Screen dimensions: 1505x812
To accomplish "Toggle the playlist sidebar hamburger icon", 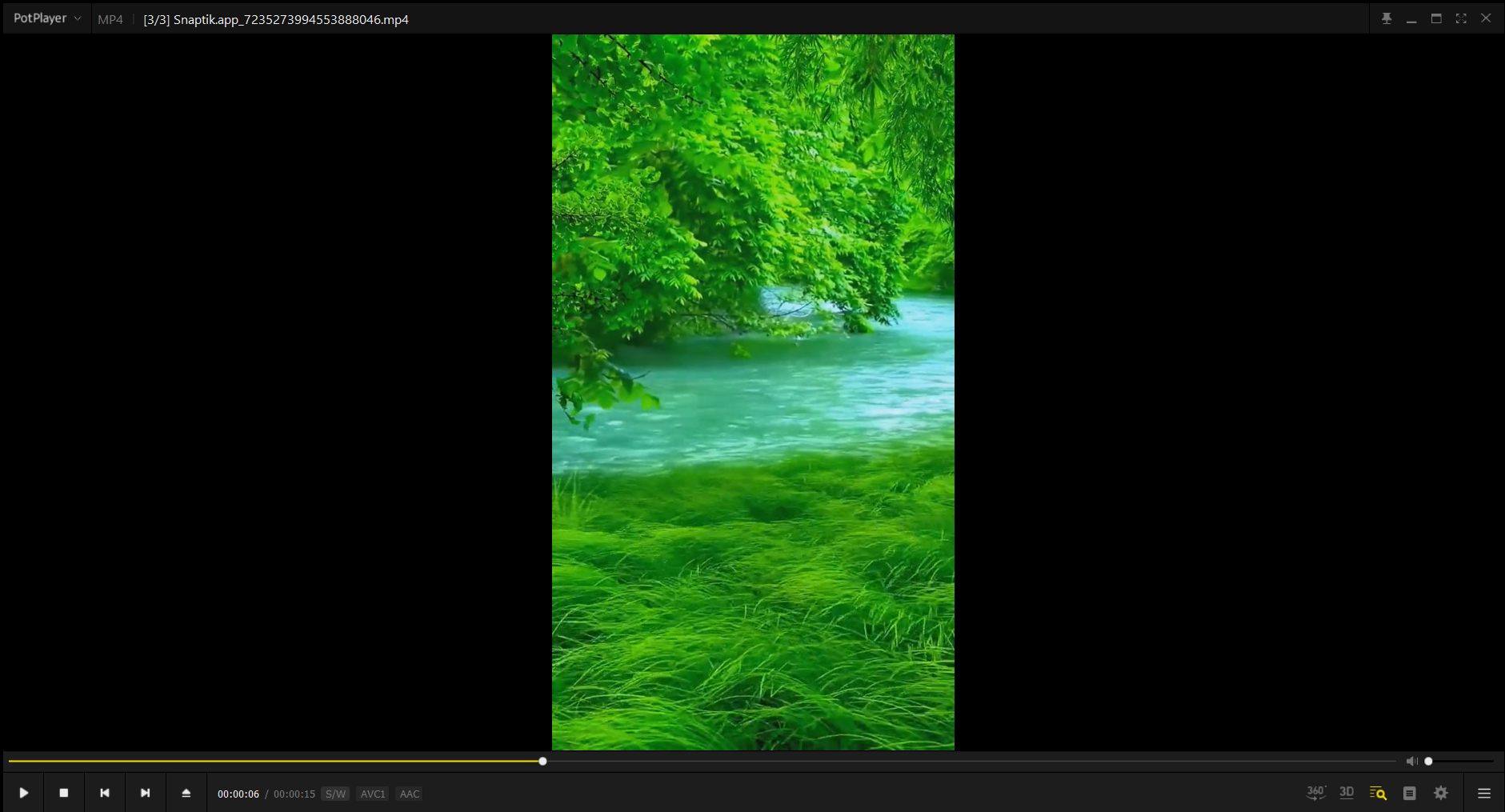I will (1484, 793).
